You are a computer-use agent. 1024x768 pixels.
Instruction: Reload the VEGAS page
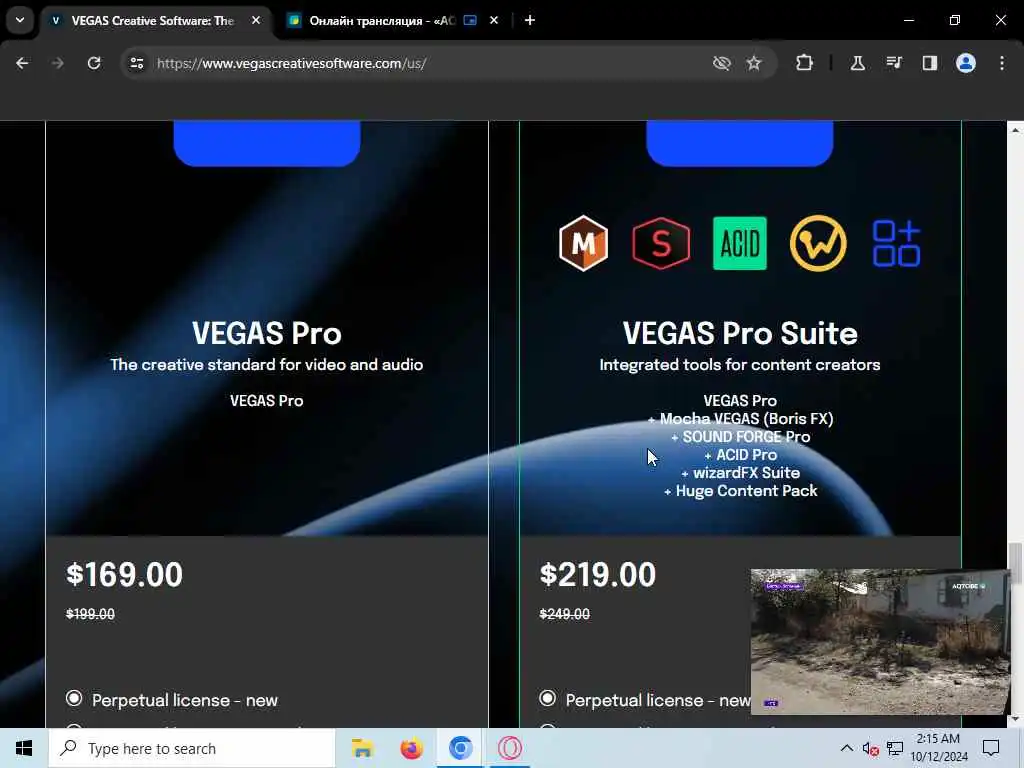point(94,63)
